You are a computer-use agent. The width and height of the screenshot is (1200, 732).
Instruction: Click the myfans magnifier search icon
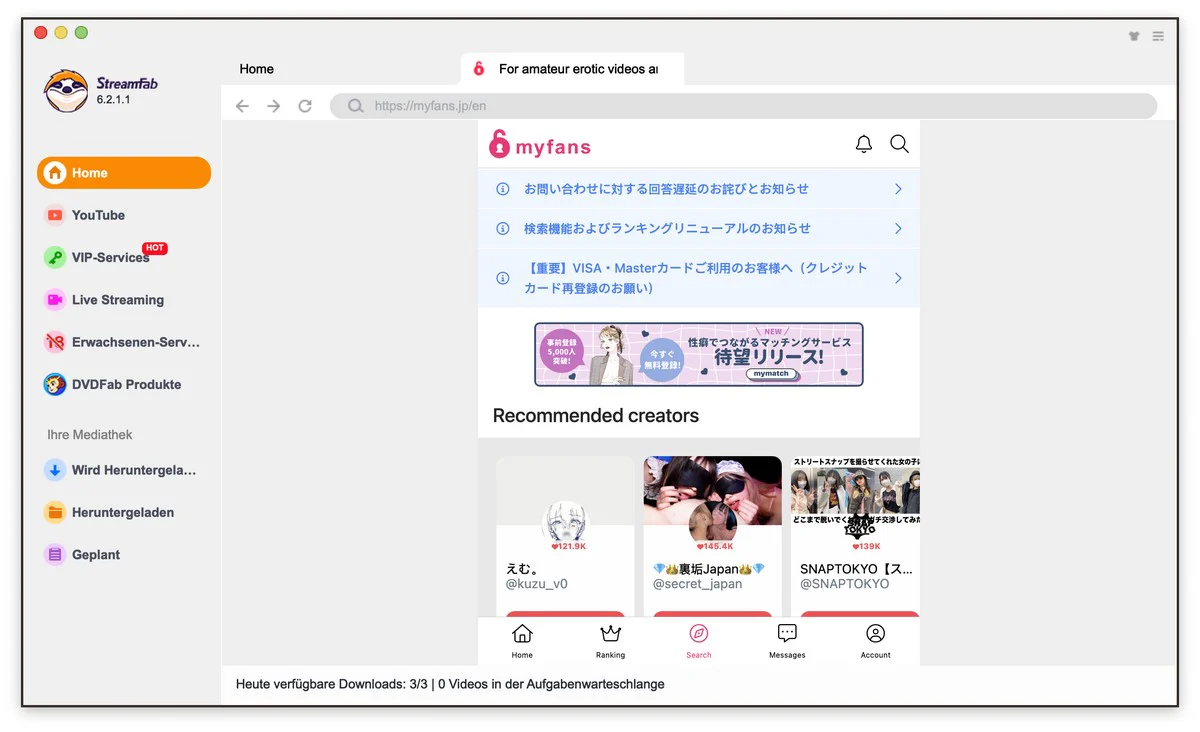[899, 145]
